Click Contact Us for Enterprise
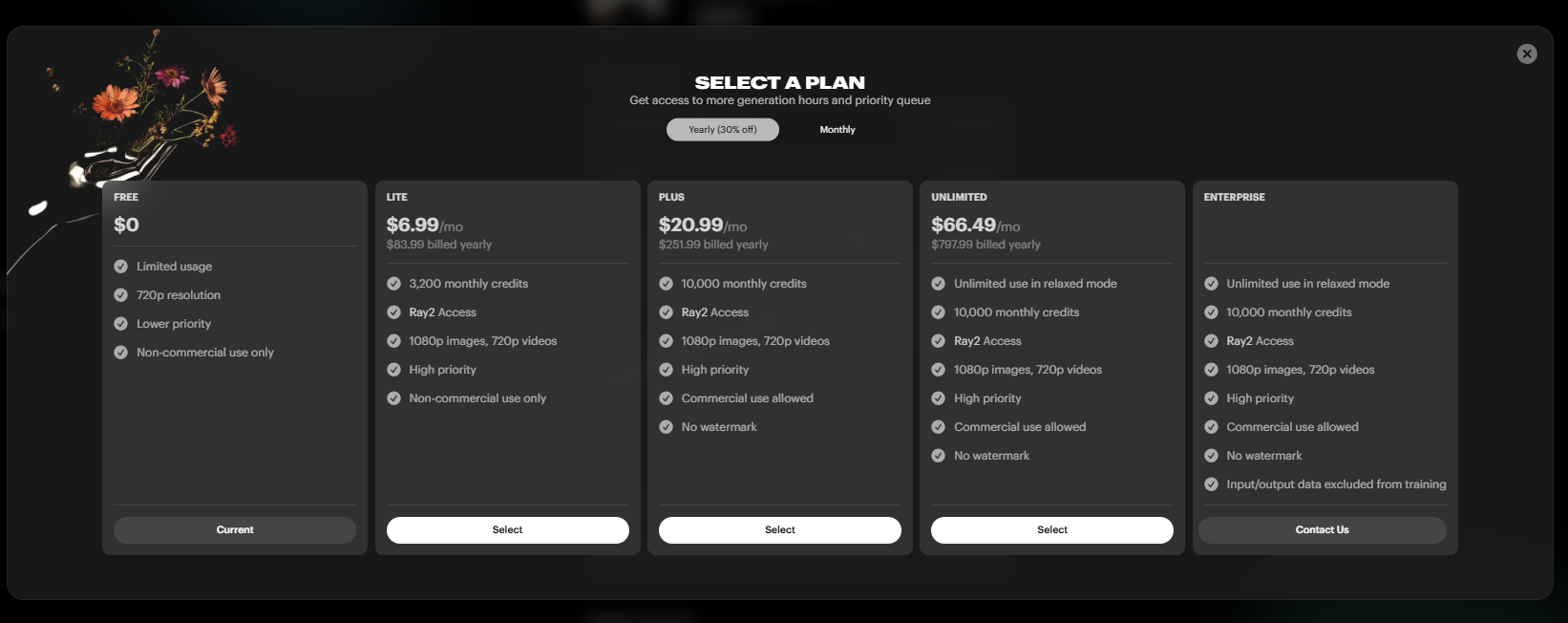The height and width of the screenshot is (623, 1568). [x=1322, y=530]
